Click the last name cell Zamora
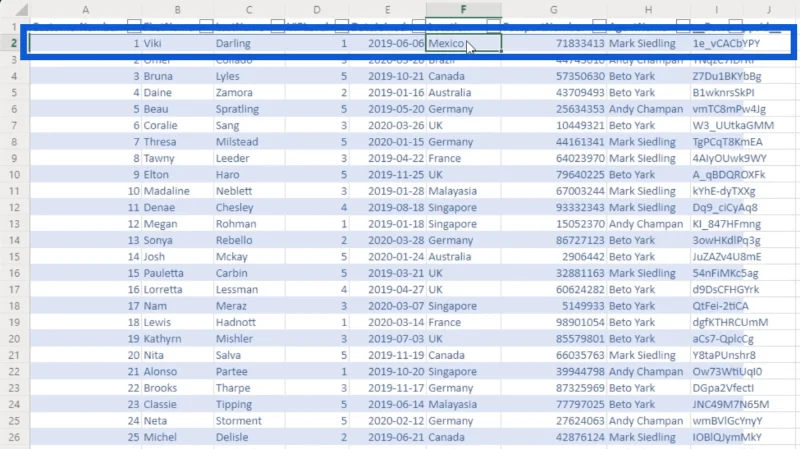Viewport: 800px width, 449px height. [249, 92]
